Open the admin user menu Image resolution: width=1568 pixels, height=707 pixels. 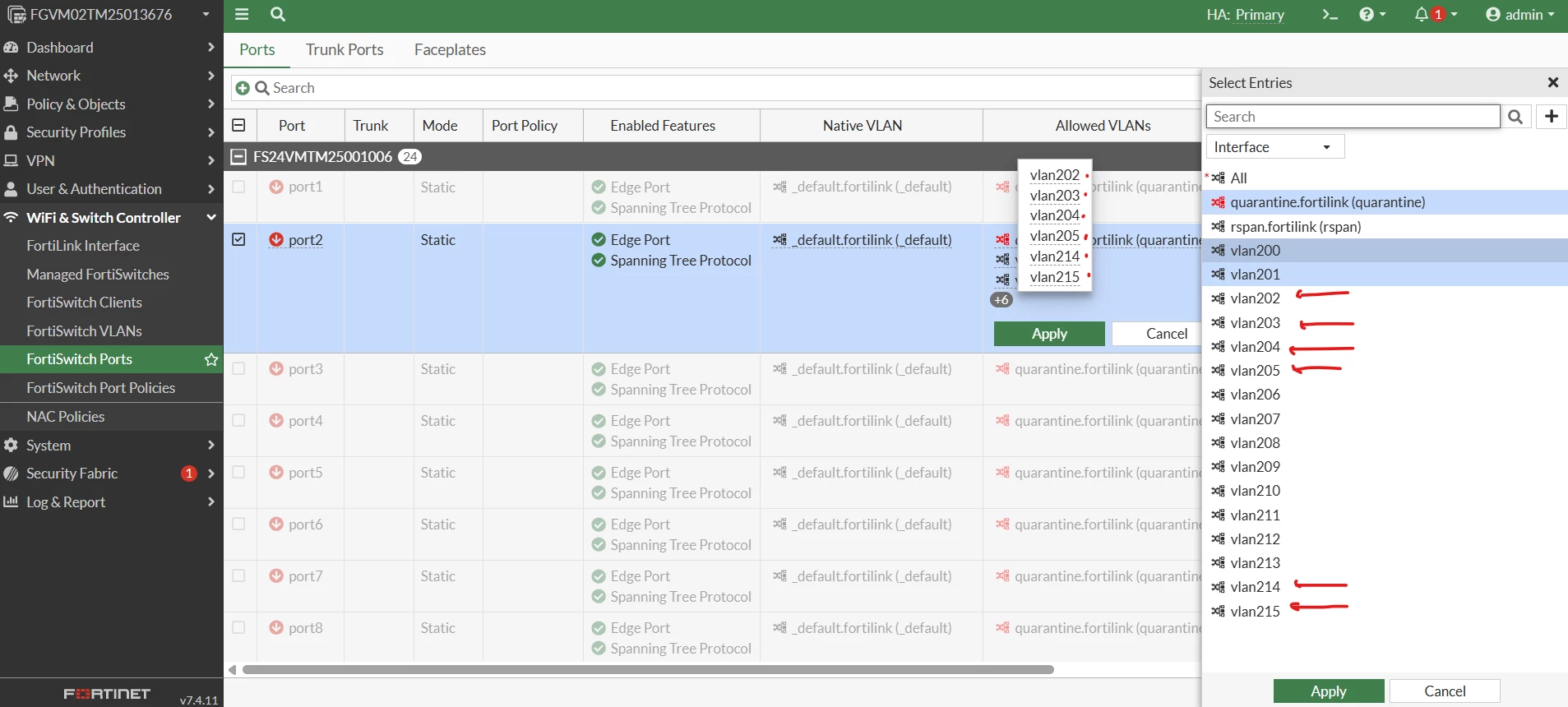[x=1519, y=14]
